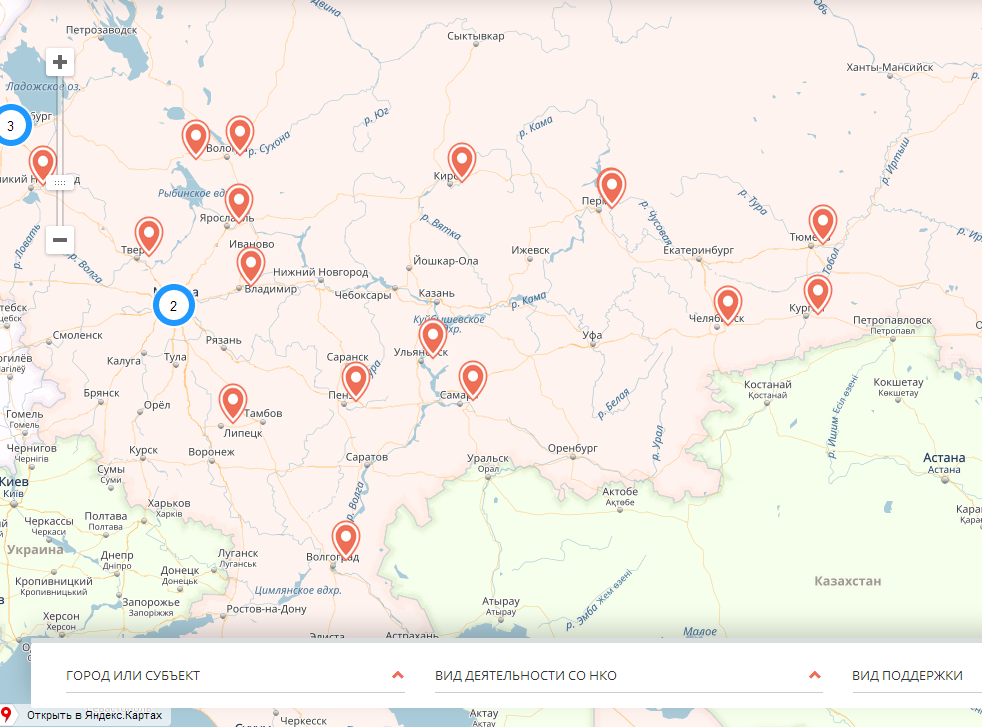Click the map pin near Киров
982x727 pixels.
[x=461, y=160]
